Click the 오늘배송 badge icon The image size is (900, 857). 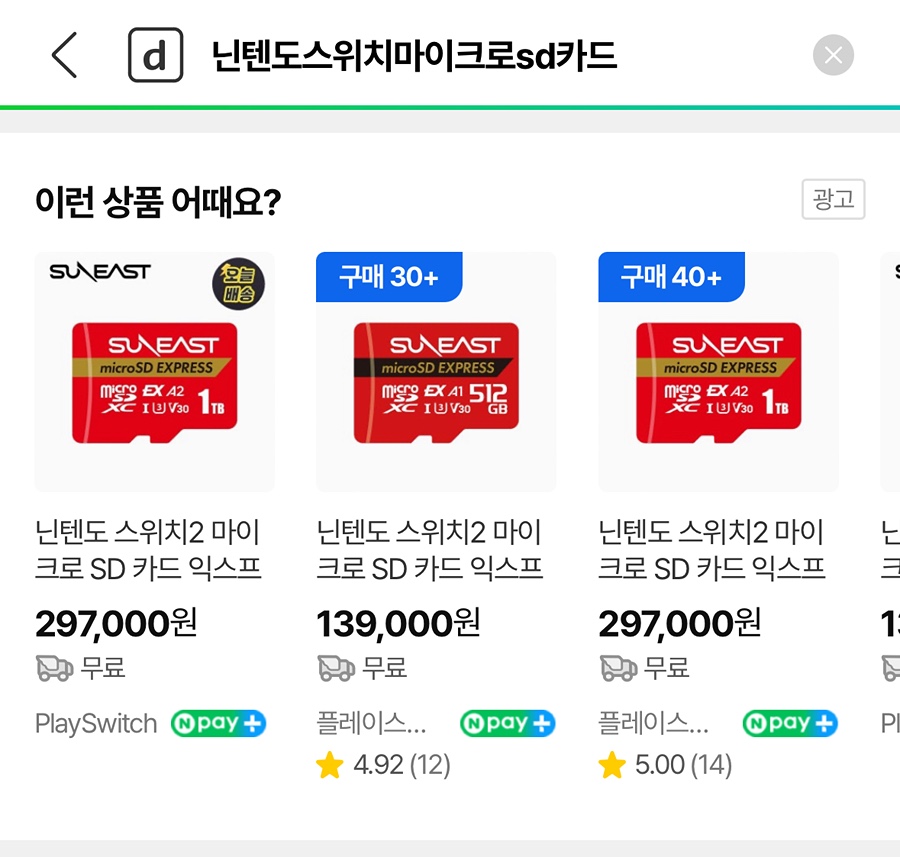[x=239, y=284]
